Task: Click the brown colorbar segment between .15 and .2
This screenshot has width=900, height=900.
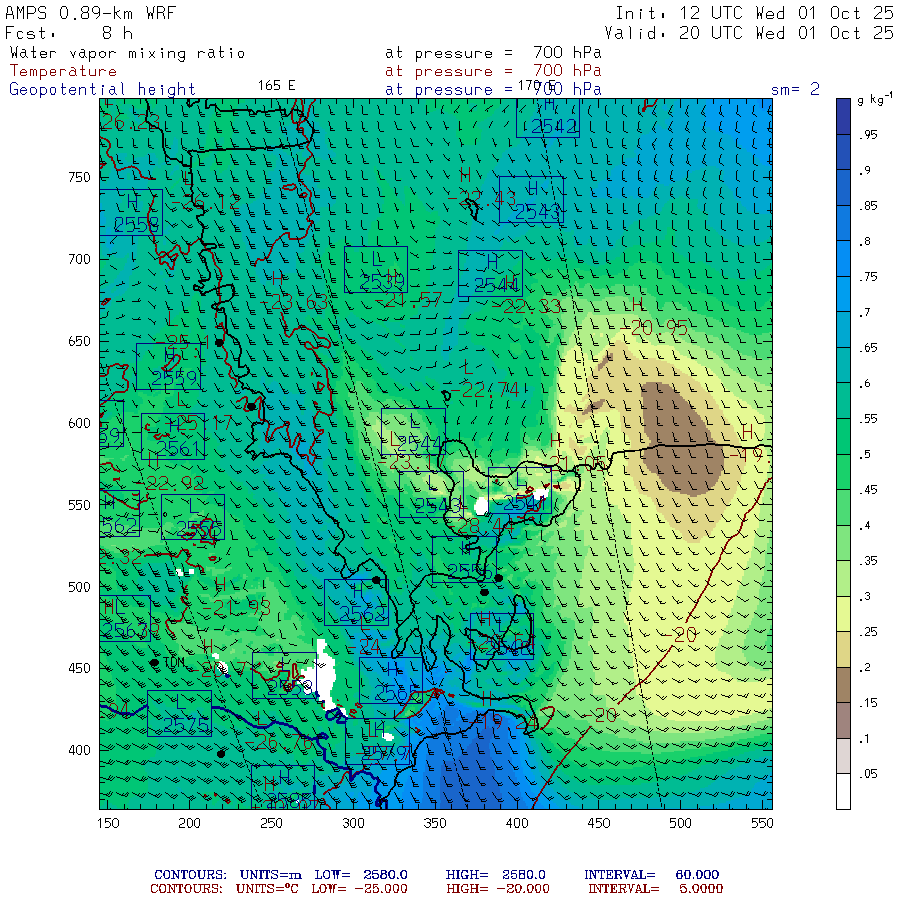Action: (x=843, y=685)
